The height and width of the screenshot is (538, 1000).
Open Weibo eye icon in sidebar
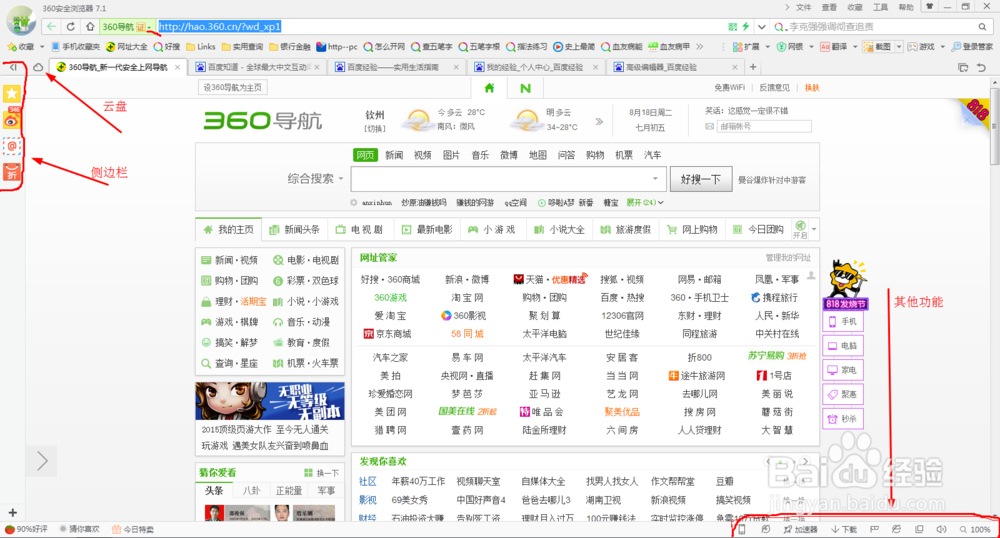click(x=12, y=120)
